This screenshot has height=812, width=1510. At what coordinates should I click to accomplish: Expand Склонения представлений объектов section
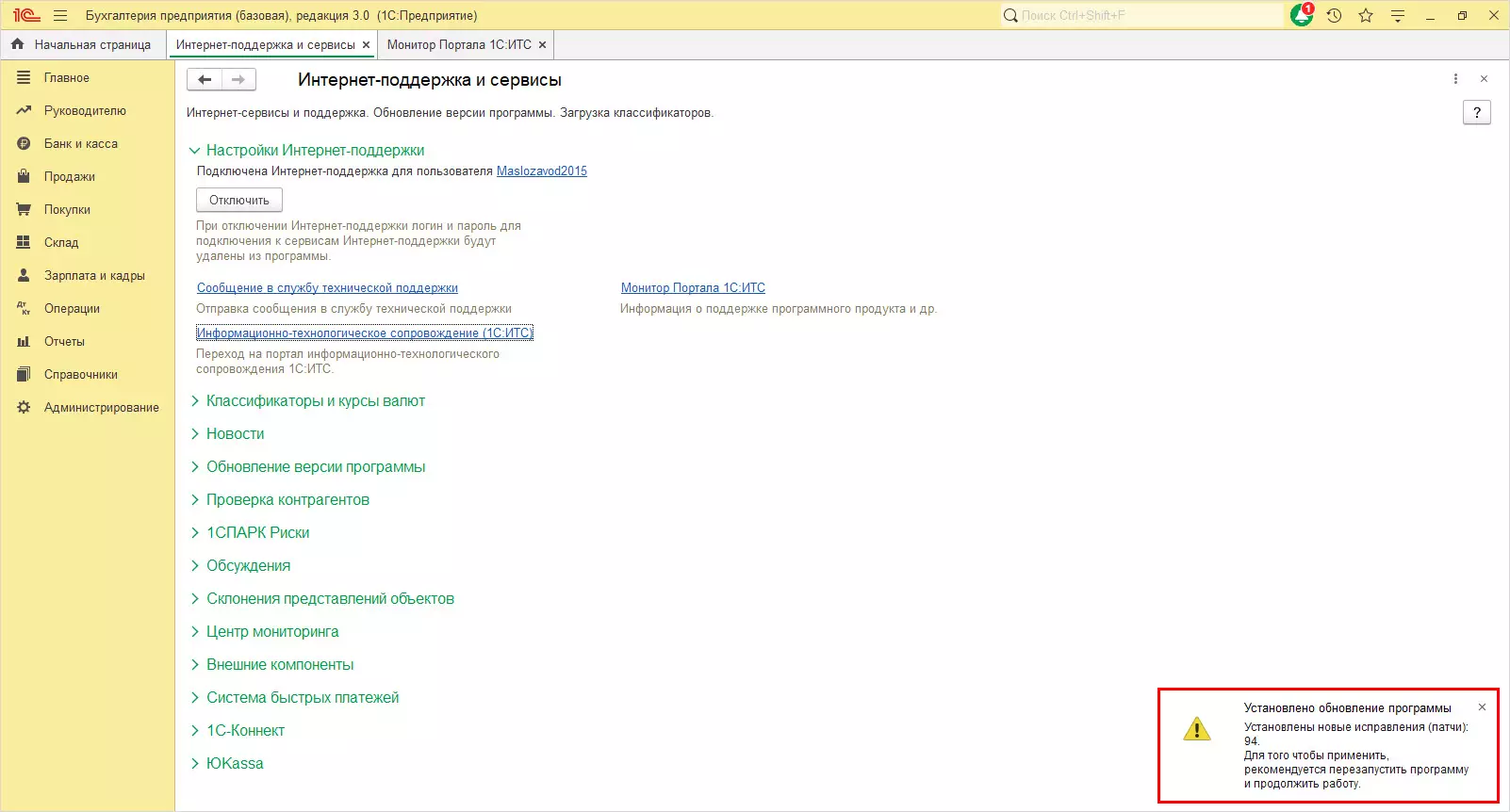pyautogui.click(x=195, y=599)
